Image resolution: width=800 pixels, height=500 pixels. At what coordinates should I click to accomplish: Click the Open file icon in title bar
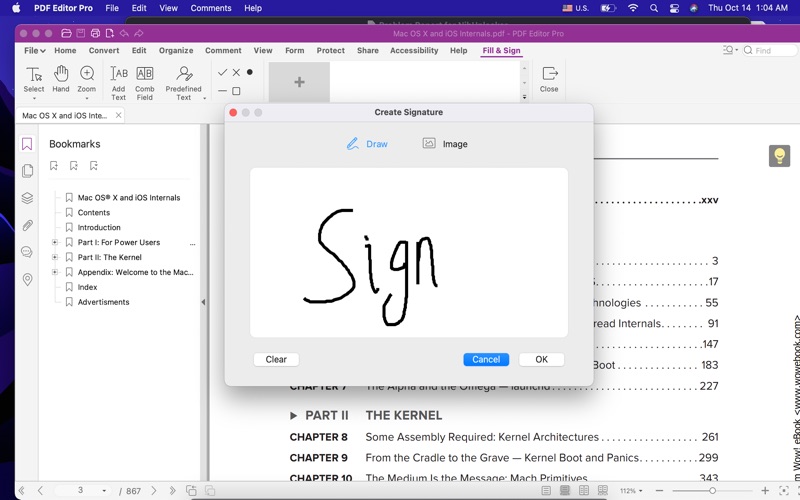tap(66, 33)
